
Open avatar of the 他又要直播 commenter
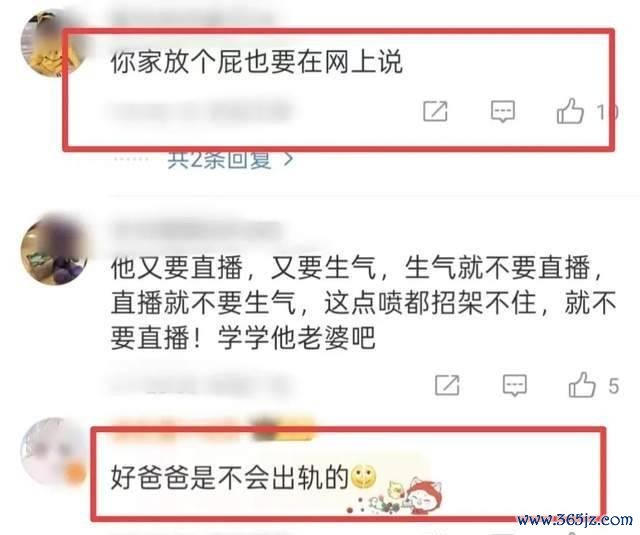click(53, 250)
